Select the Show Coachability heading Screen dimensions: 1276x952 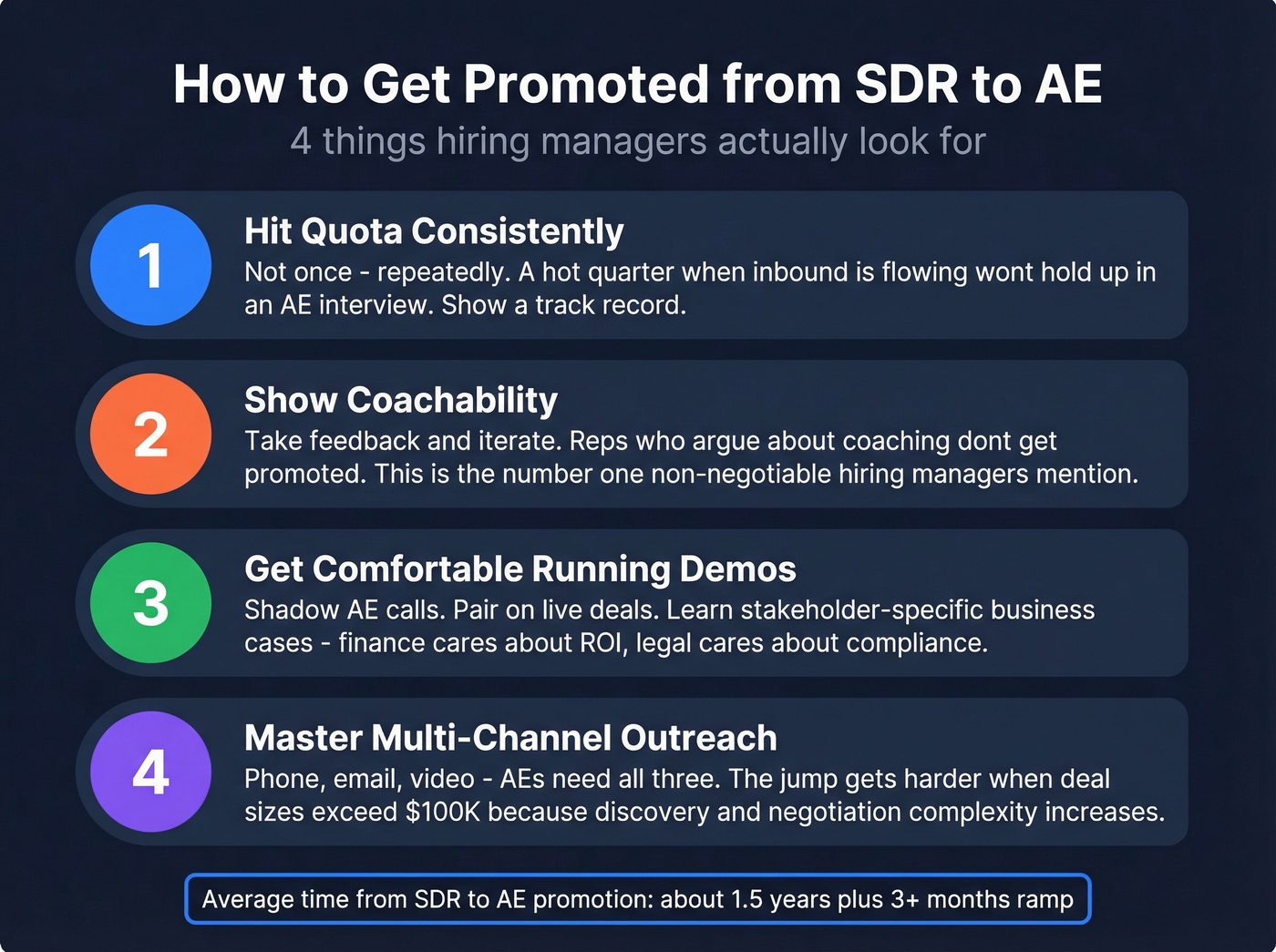(400, 400)
